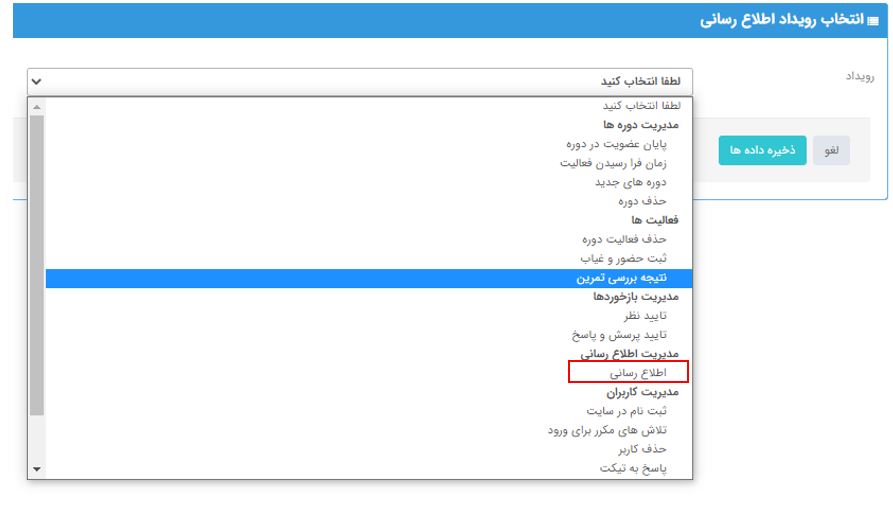Click group header مدیریت کاربران
Image resolution: width=893 pixels, height=522 pixels.
tap(642, 392)
